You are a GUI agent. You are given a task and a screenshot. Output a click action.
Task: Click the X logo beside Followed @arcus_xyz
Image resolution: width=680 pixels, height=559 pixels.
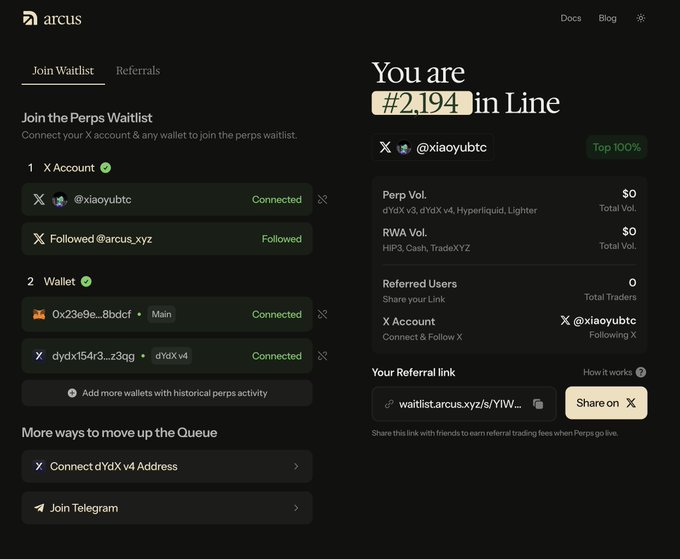[39, 239]
